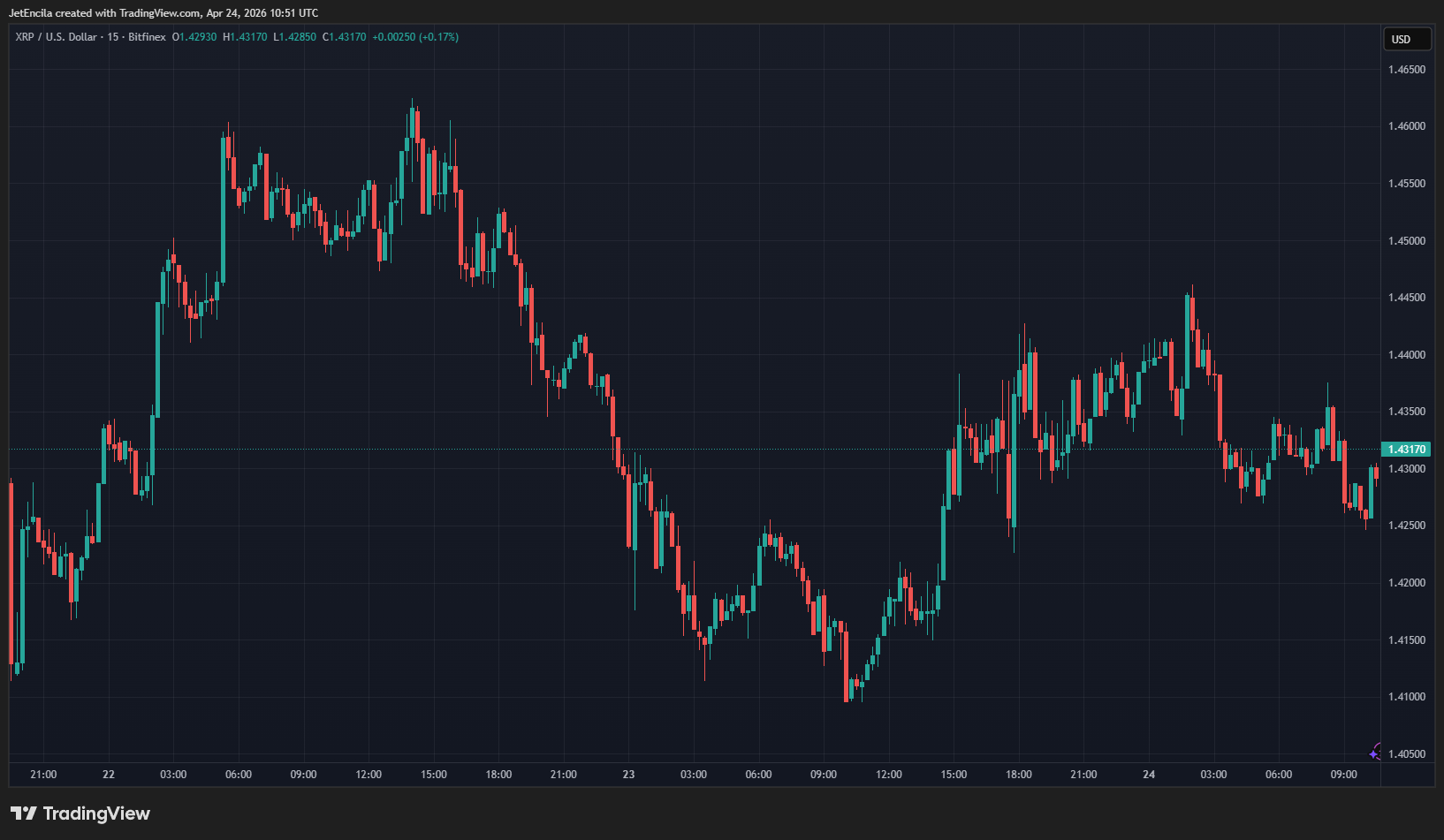Screen dimensions: 1444x840
Task: Click the green price change +0.00250 (+0.17%)
Action: coord(415,37)
